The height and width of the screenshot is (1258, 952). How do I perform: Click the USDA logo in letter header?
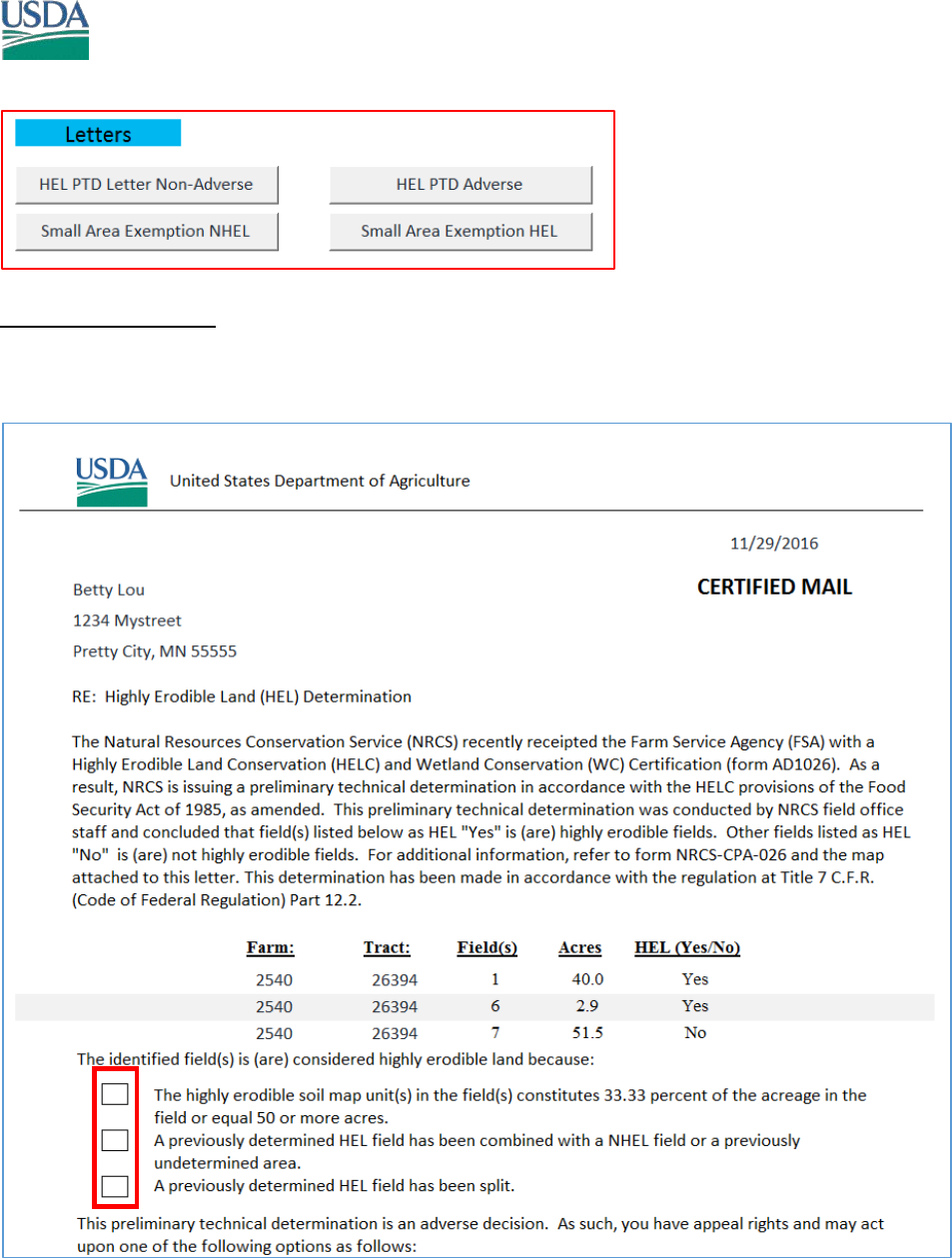click(112, 482)
